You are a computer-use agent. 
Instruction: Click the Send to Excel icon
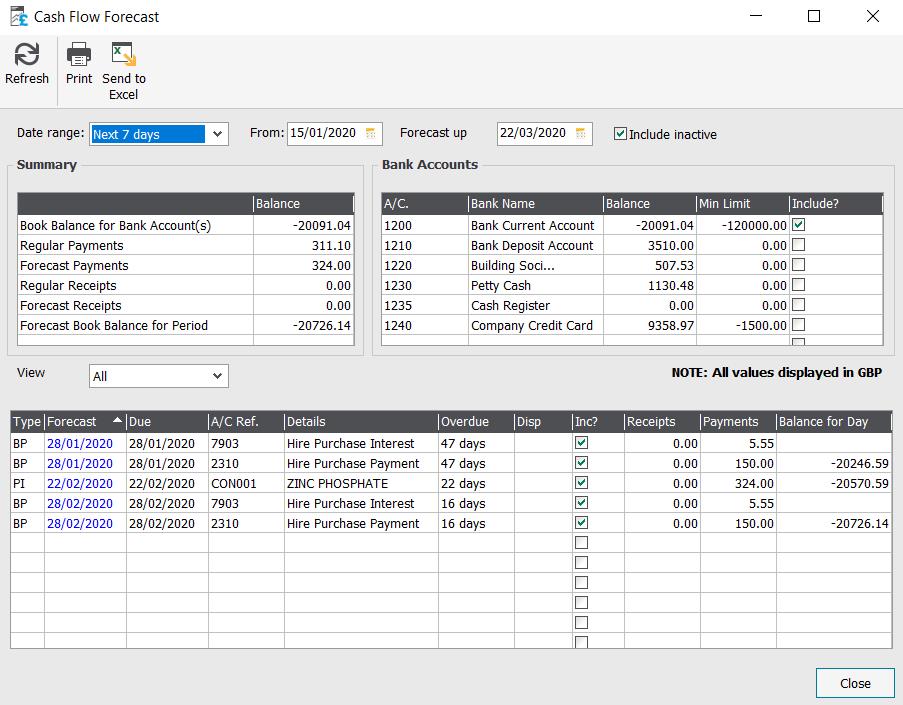click(x=124, y=55)
